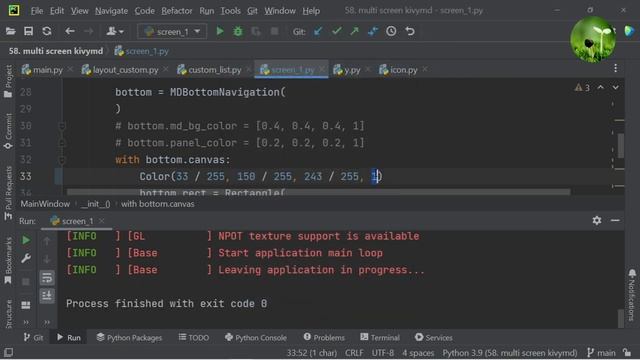
Task: Open the Python Packages tool window
Action: point(129,338)
